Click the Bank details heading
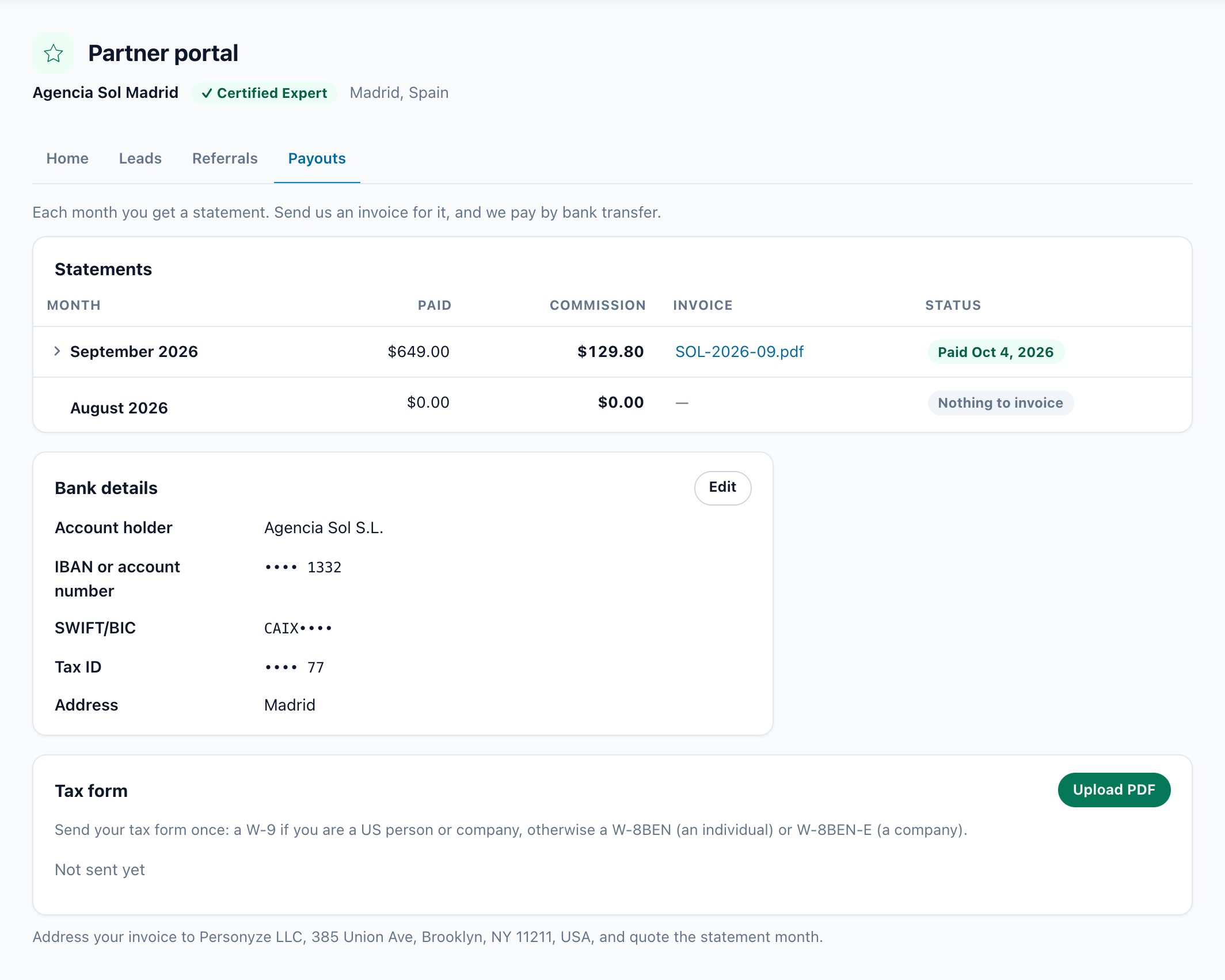This screenshot has width=1225, height=980. tap(106, 488)
